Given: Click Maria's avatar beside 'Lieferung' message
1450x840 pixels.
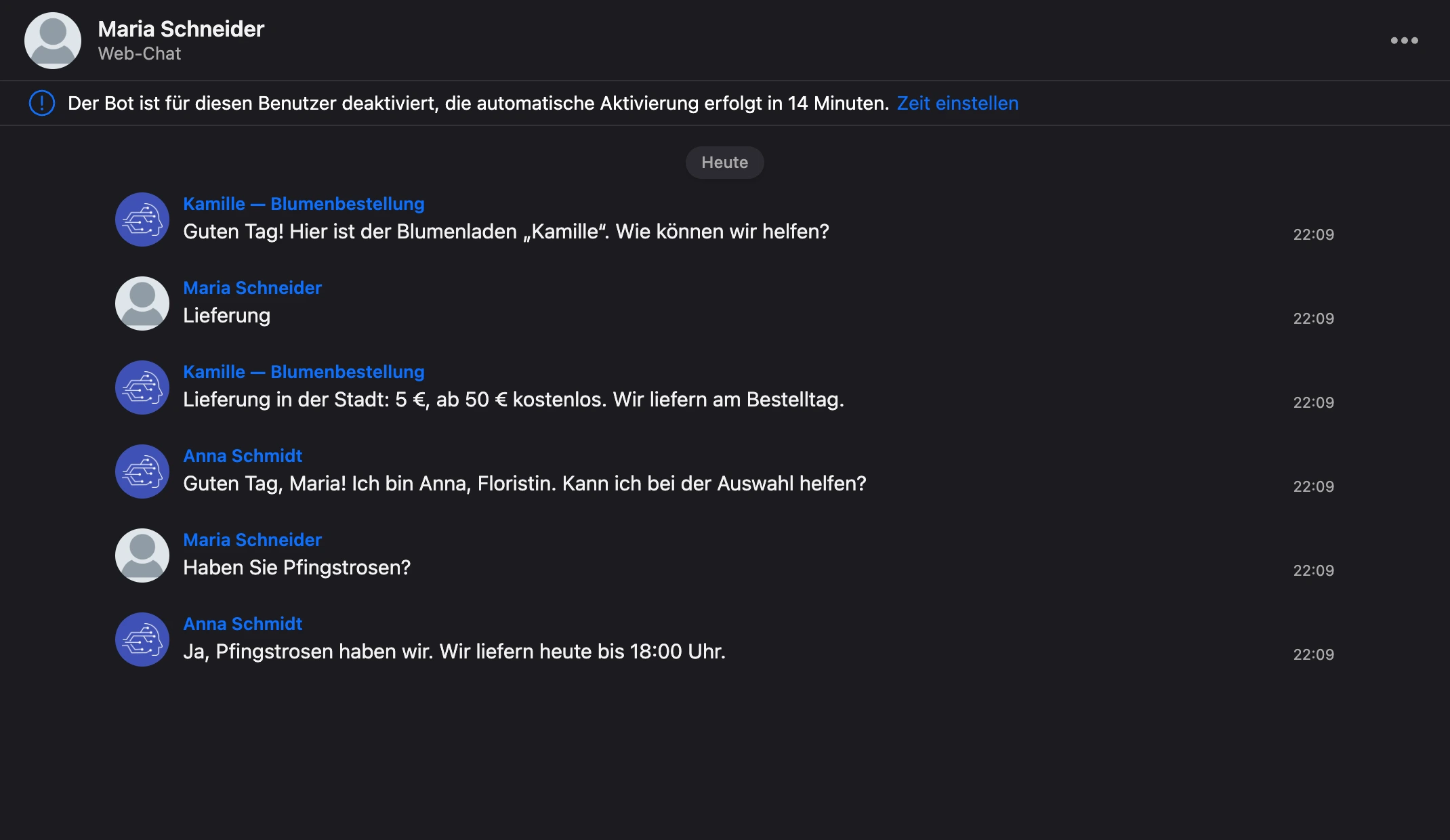Looking at the screenshot, I should coord(142,303).
